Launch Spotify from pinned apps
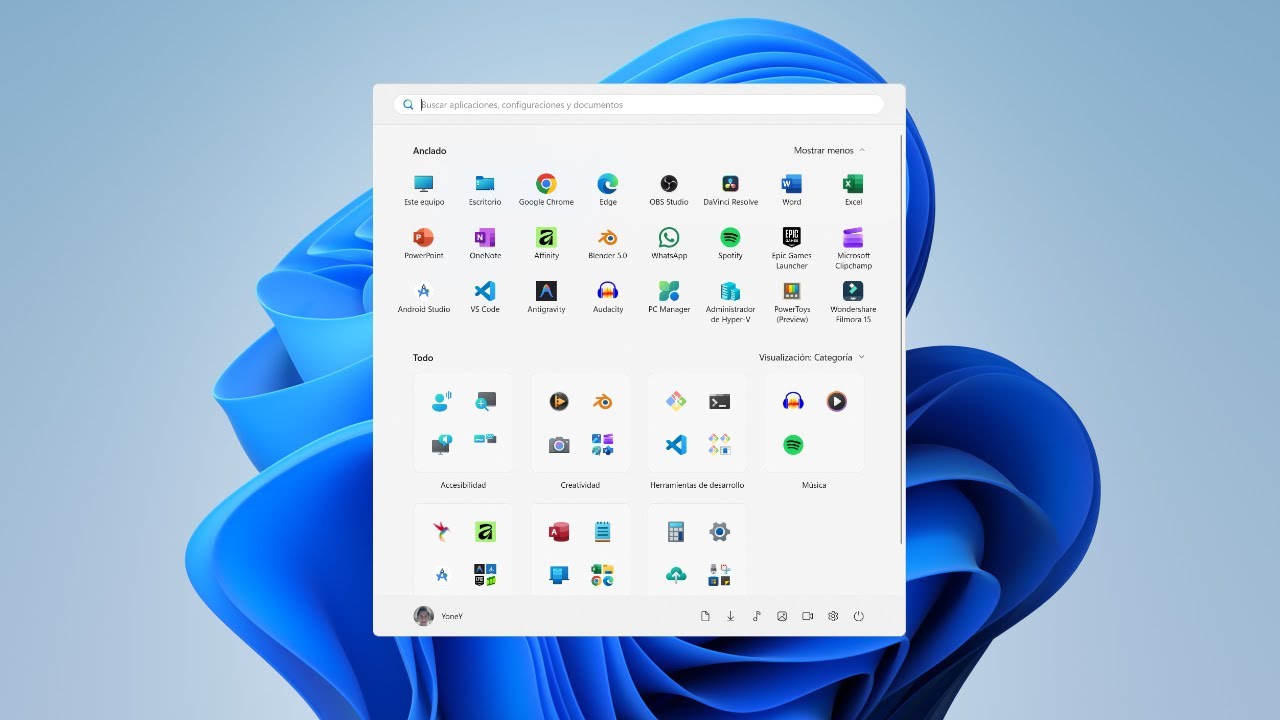Image resolution: width=1280 pixels, height=720 pixels. coord(731,243)
